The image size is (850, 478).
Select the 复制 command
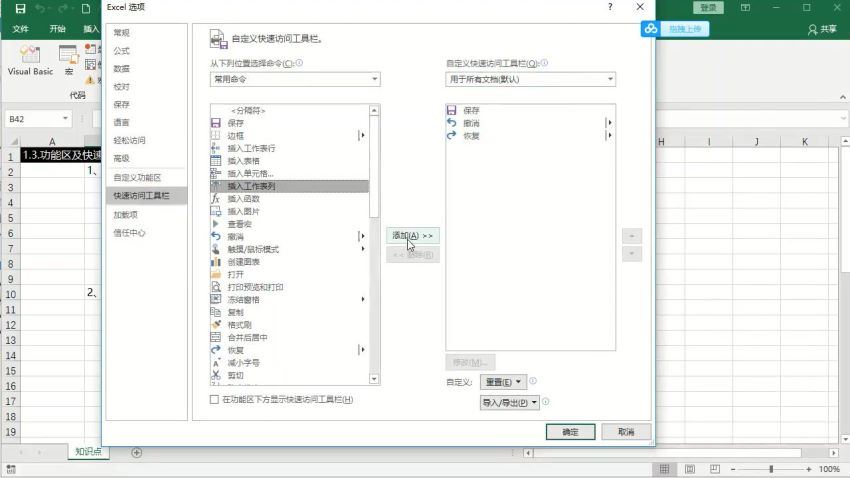pos(289,312)
